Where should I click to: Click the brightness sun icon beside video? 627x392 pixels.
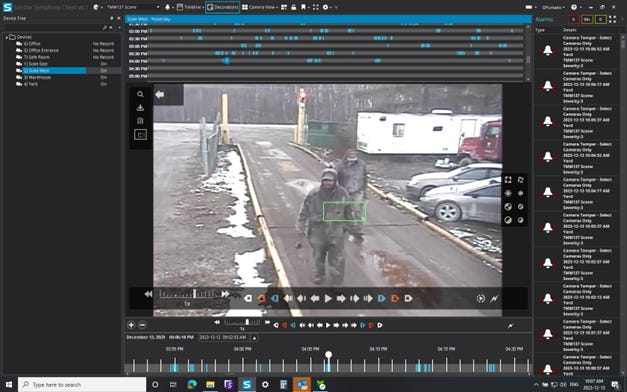508,193
